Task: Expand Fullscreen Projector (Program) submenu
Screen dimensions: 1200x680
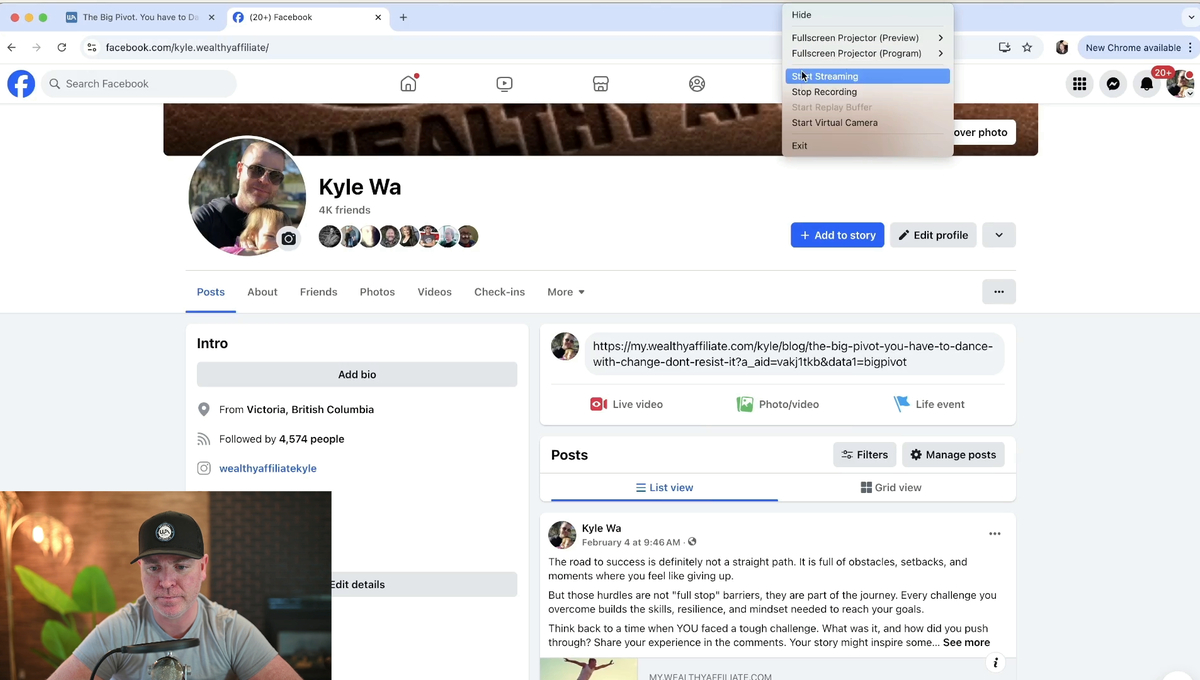Action: pos(868,53)
